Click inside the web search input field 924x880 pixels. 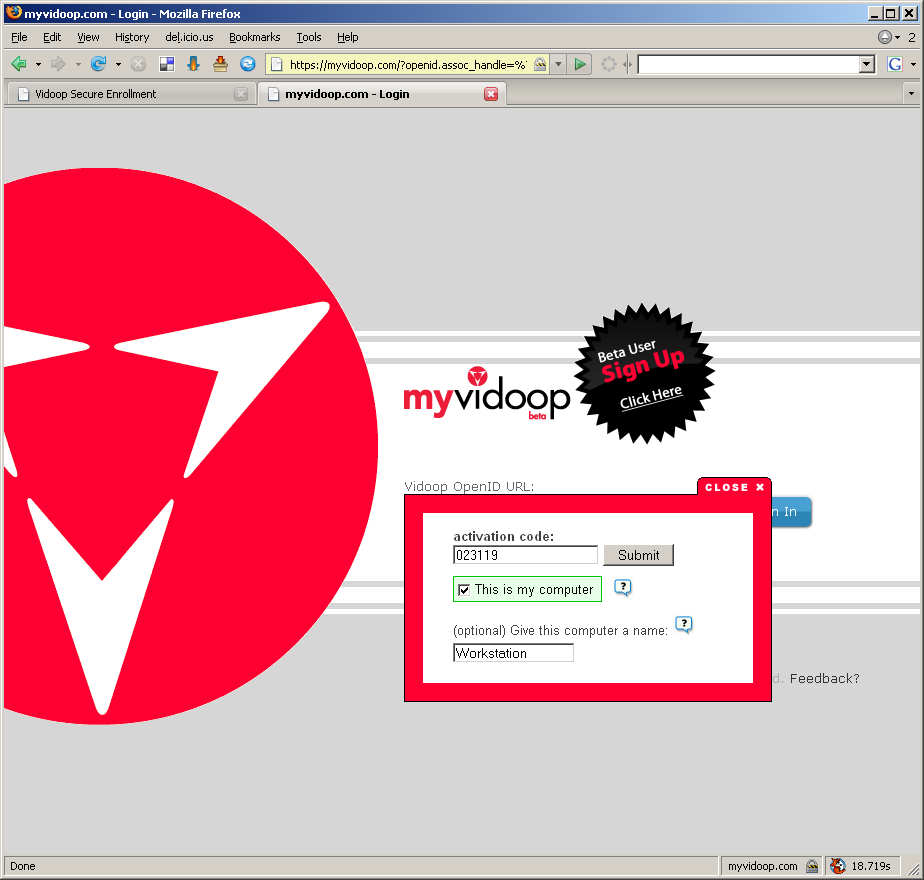[749, 64]
